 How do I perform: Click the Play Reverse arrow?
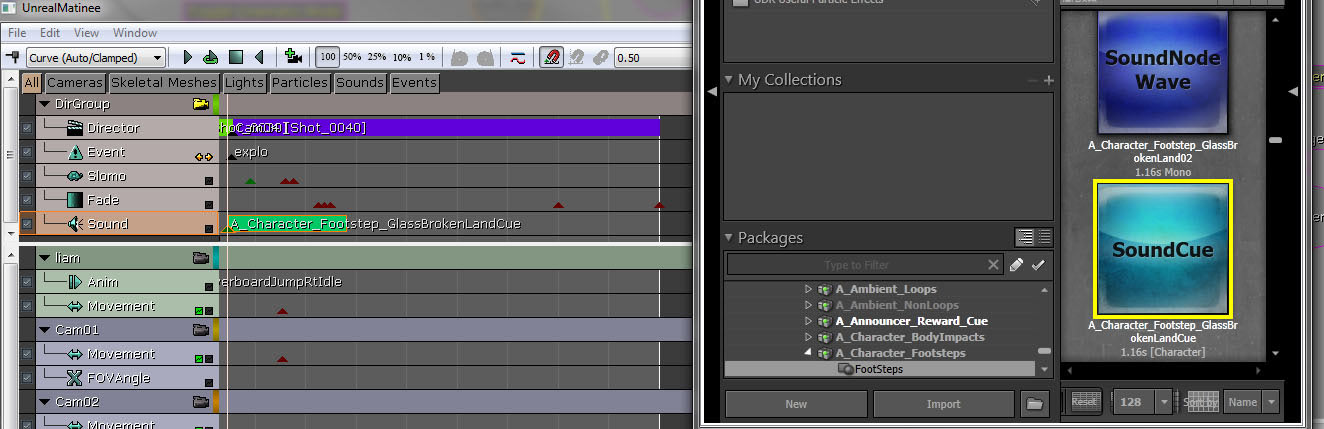pos(260,58)
